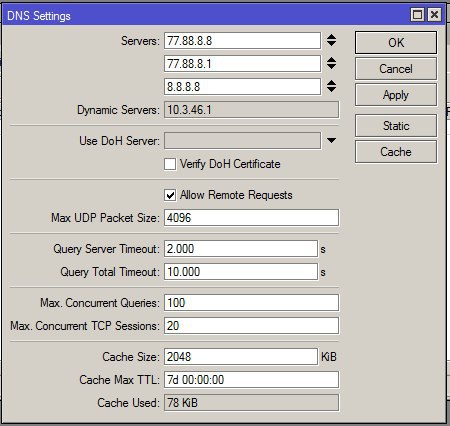This screenshot has height=426, width=450.
Task: Click the Max UDP Packet Size field
Action: tap(251, 218)
